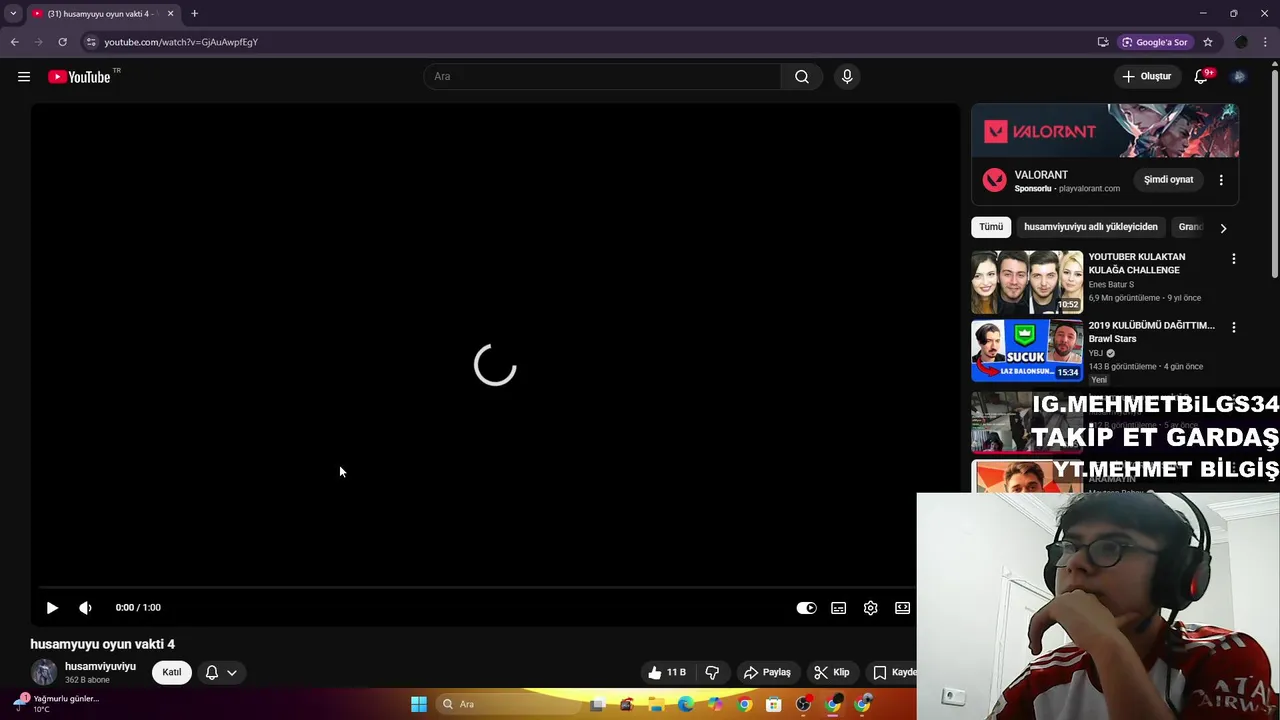Toggle subtitles with the captions icon
Screen dimensions: 1280x720
coord(839,608)
